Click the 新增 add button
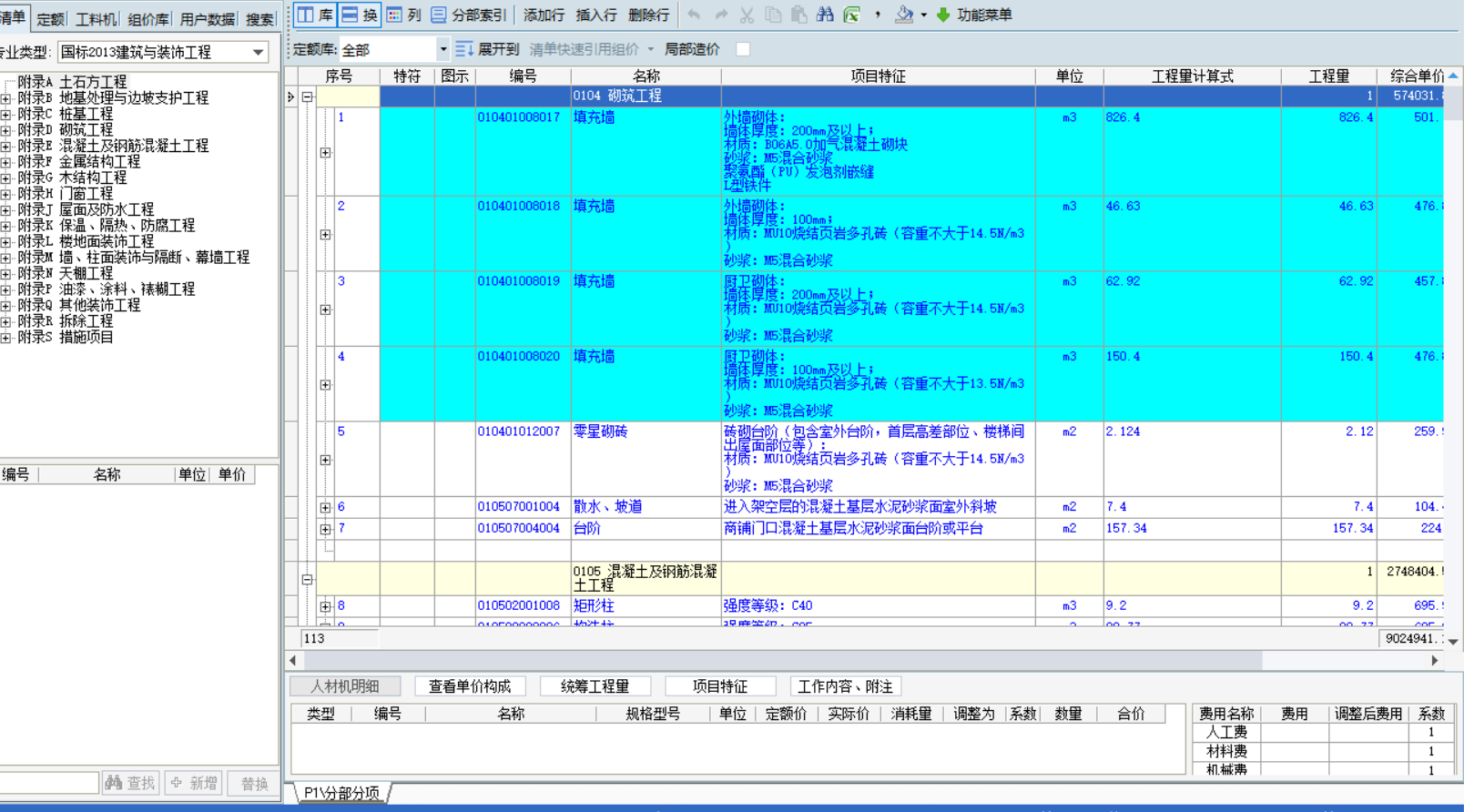This screenshot has width=1464, height=812. pos(193,783)
